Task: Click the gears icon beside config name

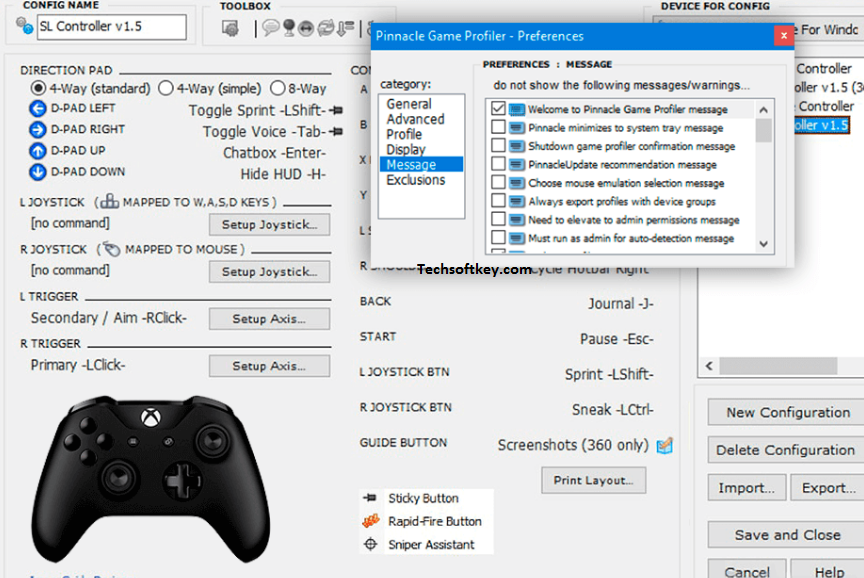Action: (x=24, y=25)
